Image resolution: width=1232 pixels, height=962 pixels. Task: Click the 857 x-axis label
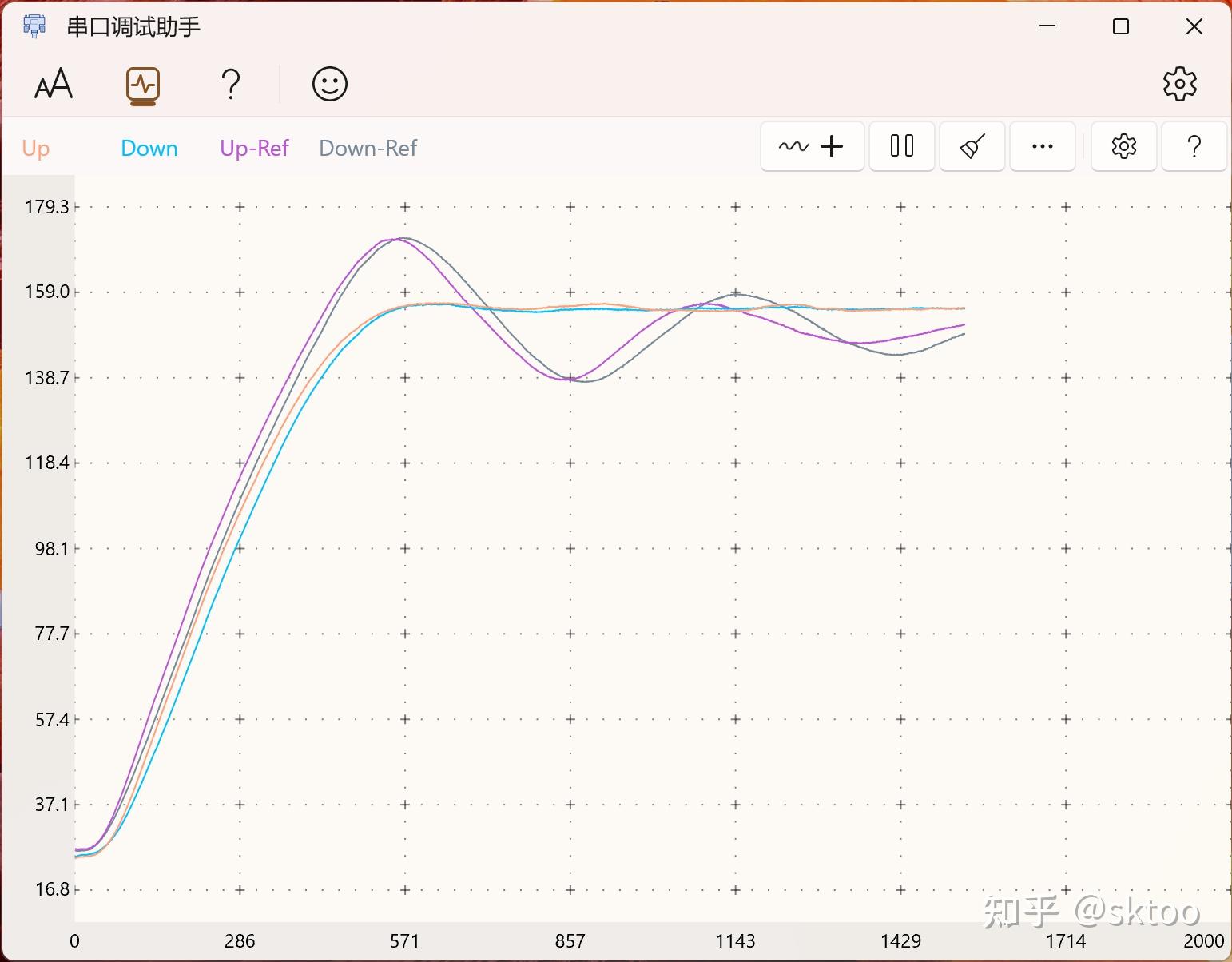[x=570, y=941]
